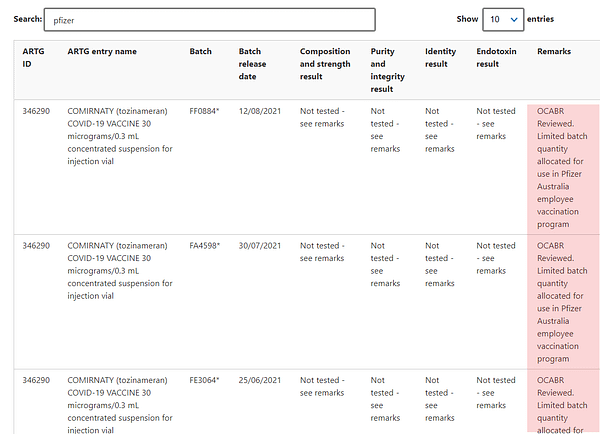Click the pink Remarks cell for batch FF0884*
Image resolution: width=600 pixels, height=434 pixels.
click(x=563, y=167)
